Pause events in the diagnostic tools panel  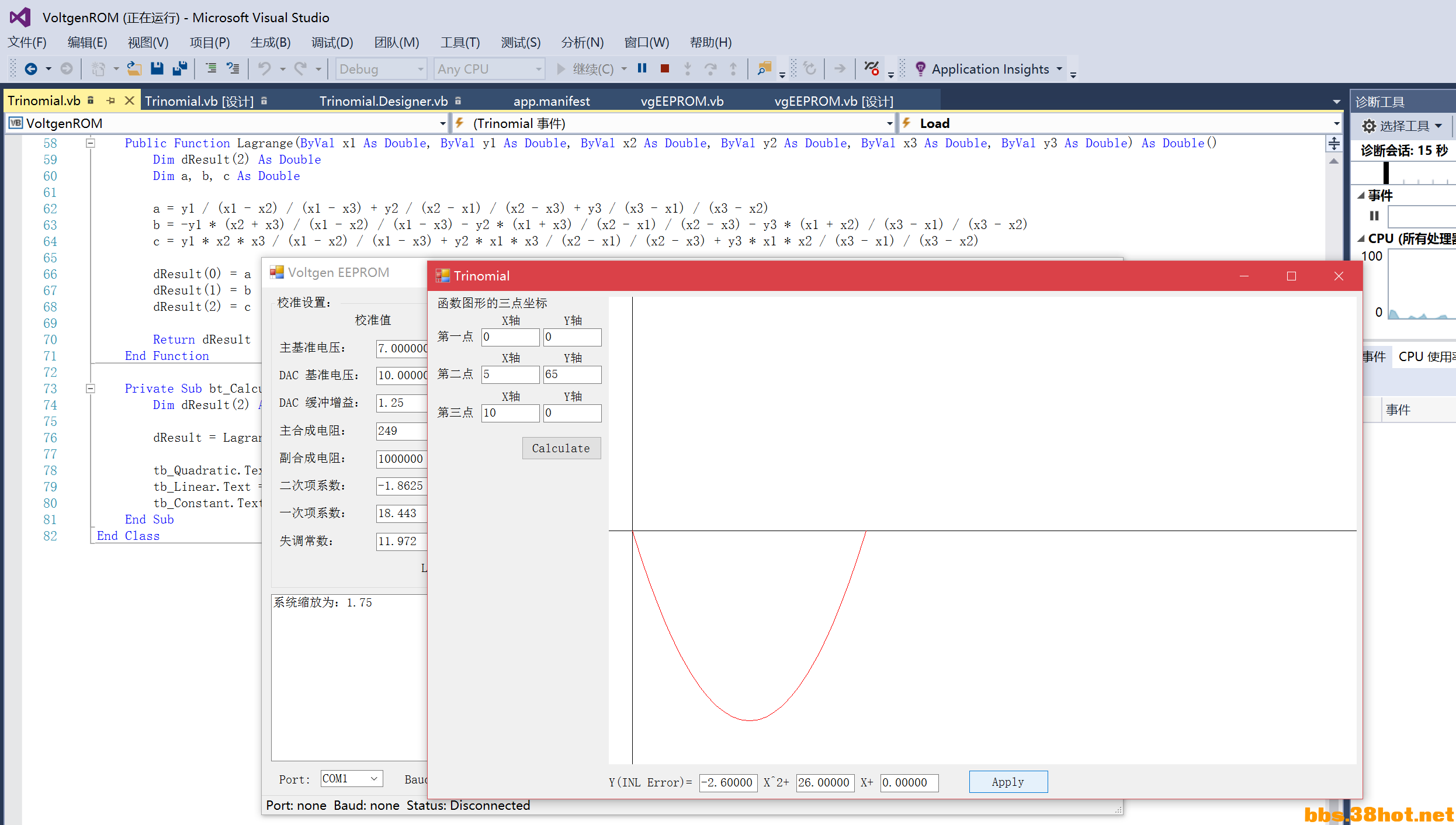1374,216
